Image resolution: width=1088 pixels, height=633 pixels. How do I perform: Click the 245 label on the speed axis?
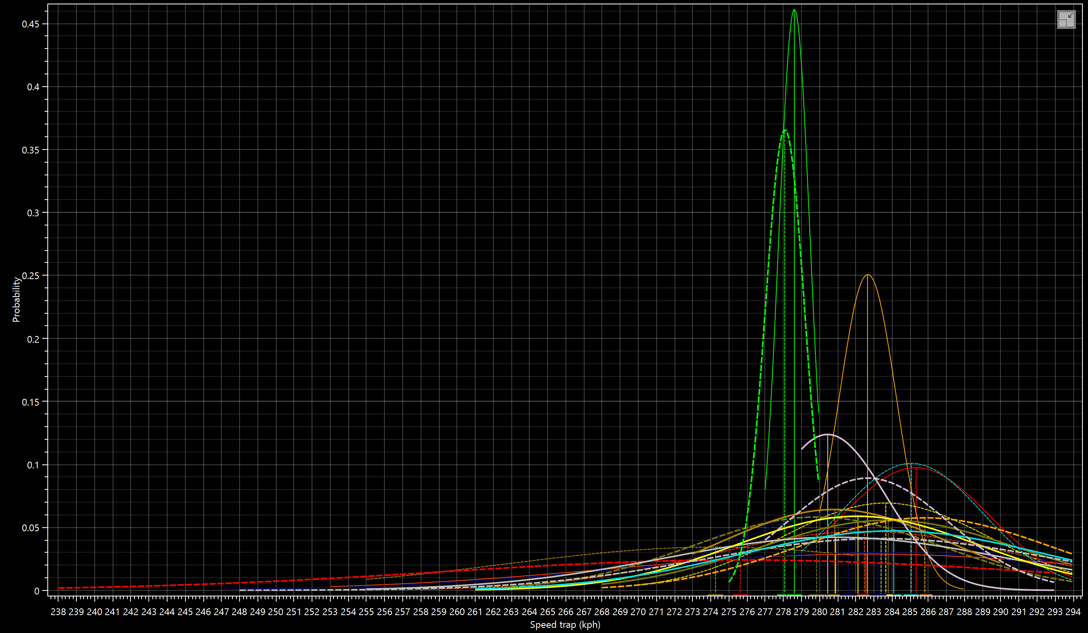(x=185, y=611)
